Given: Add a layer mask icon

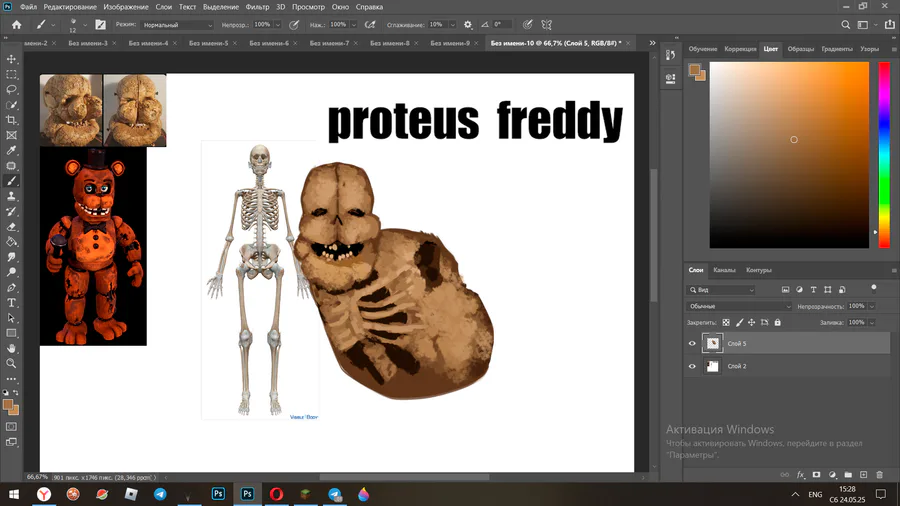Looking at the screenshot, I should coord(816,474).
